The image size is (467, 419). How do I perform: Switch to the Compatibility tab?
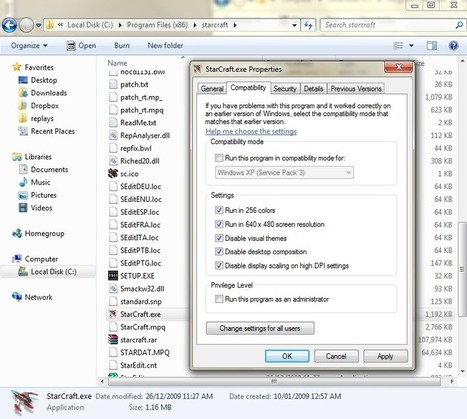[x=248, y=88]
